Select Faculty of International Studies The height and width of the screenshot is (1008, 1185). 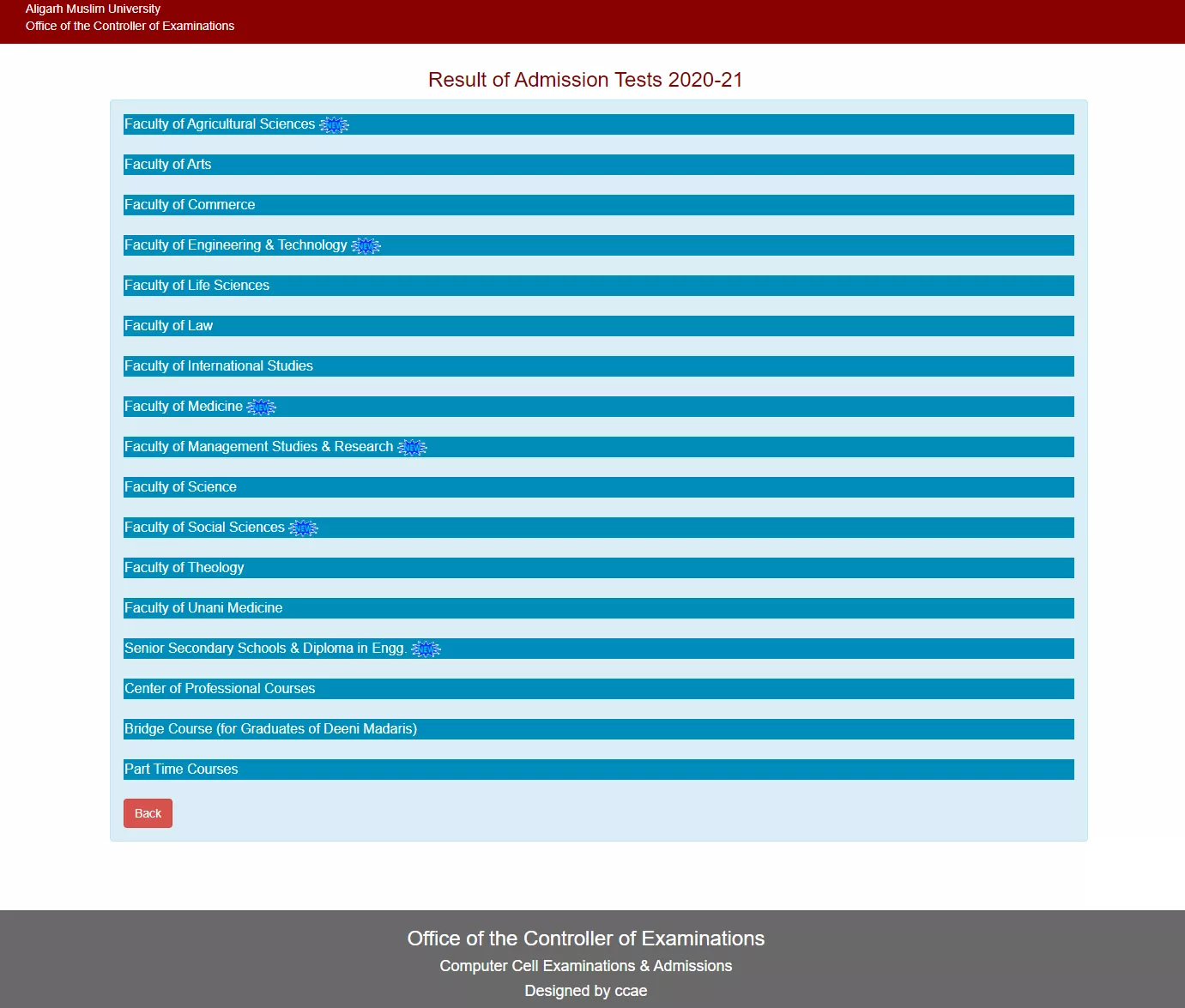[x=219, y=366]
